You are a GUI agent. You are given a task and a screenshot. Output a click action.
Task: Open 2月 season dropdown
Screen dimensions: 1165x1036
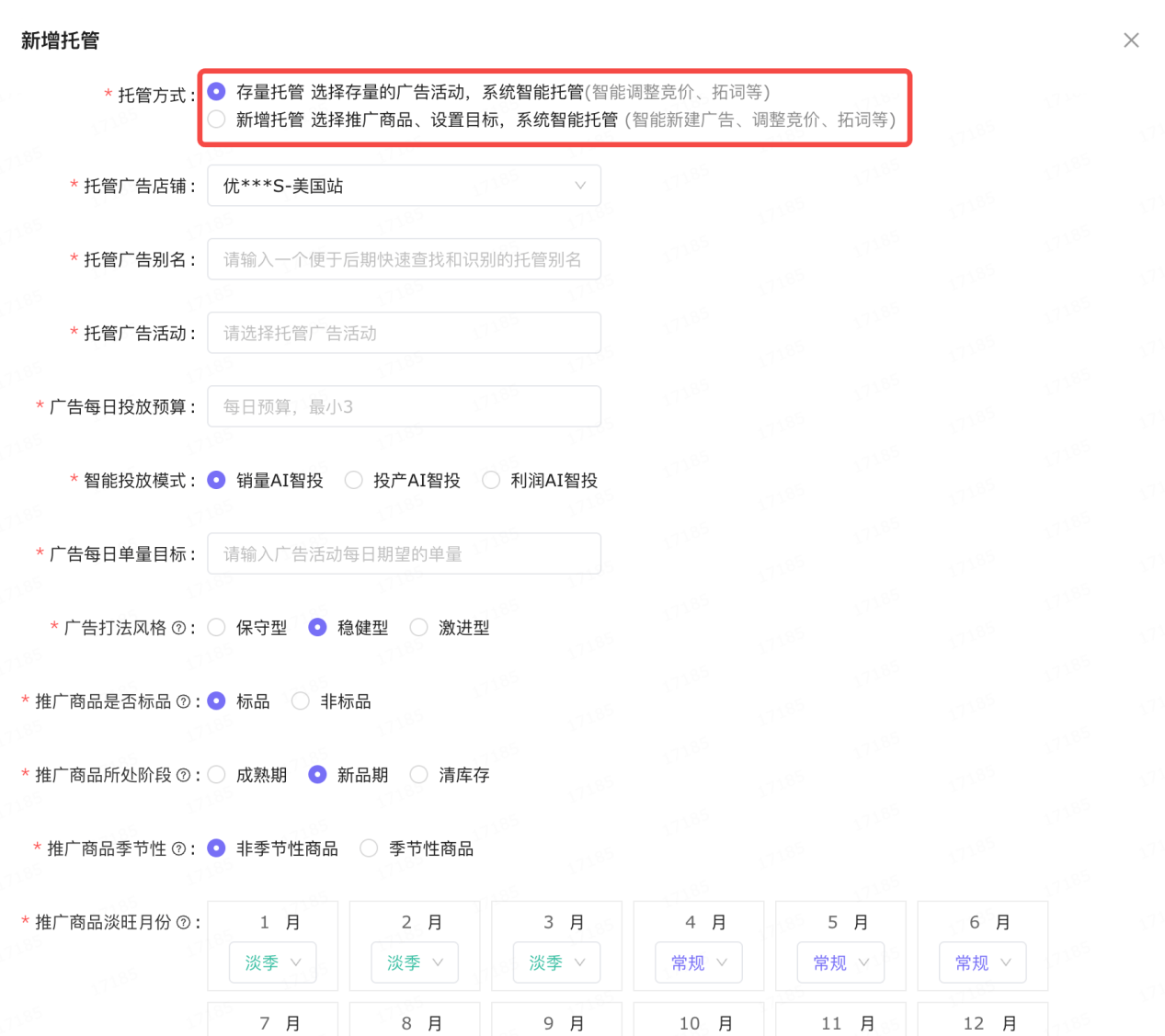[415, 962]
